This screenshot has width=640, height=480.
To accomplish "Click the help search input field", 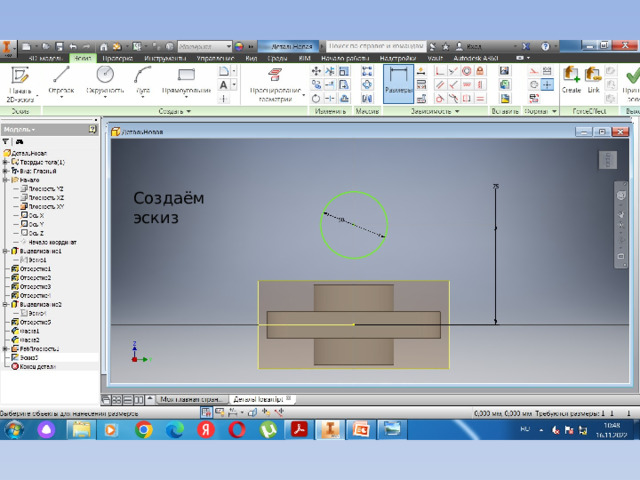I will click(376, 46).
